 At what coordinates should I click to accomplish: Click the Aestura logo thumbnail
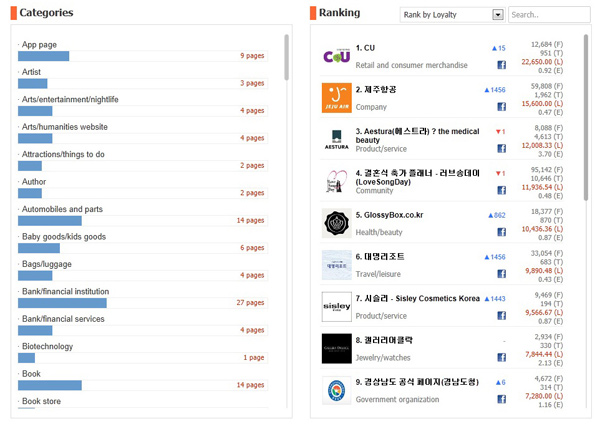336,140
